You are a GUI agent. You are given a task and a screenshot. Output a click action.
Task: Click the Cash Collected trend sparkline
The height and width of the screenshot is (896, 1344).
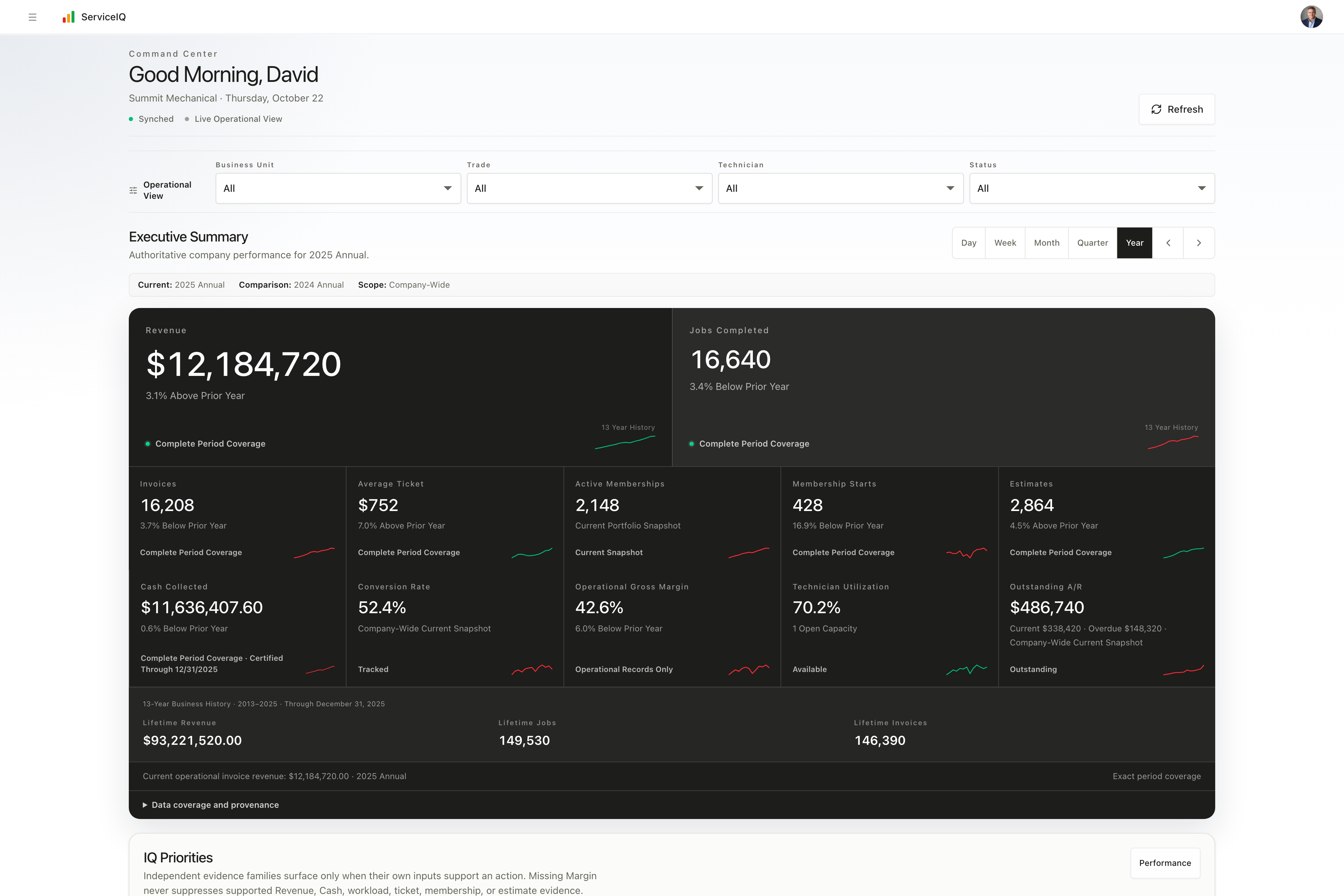[x=320, y=670]
